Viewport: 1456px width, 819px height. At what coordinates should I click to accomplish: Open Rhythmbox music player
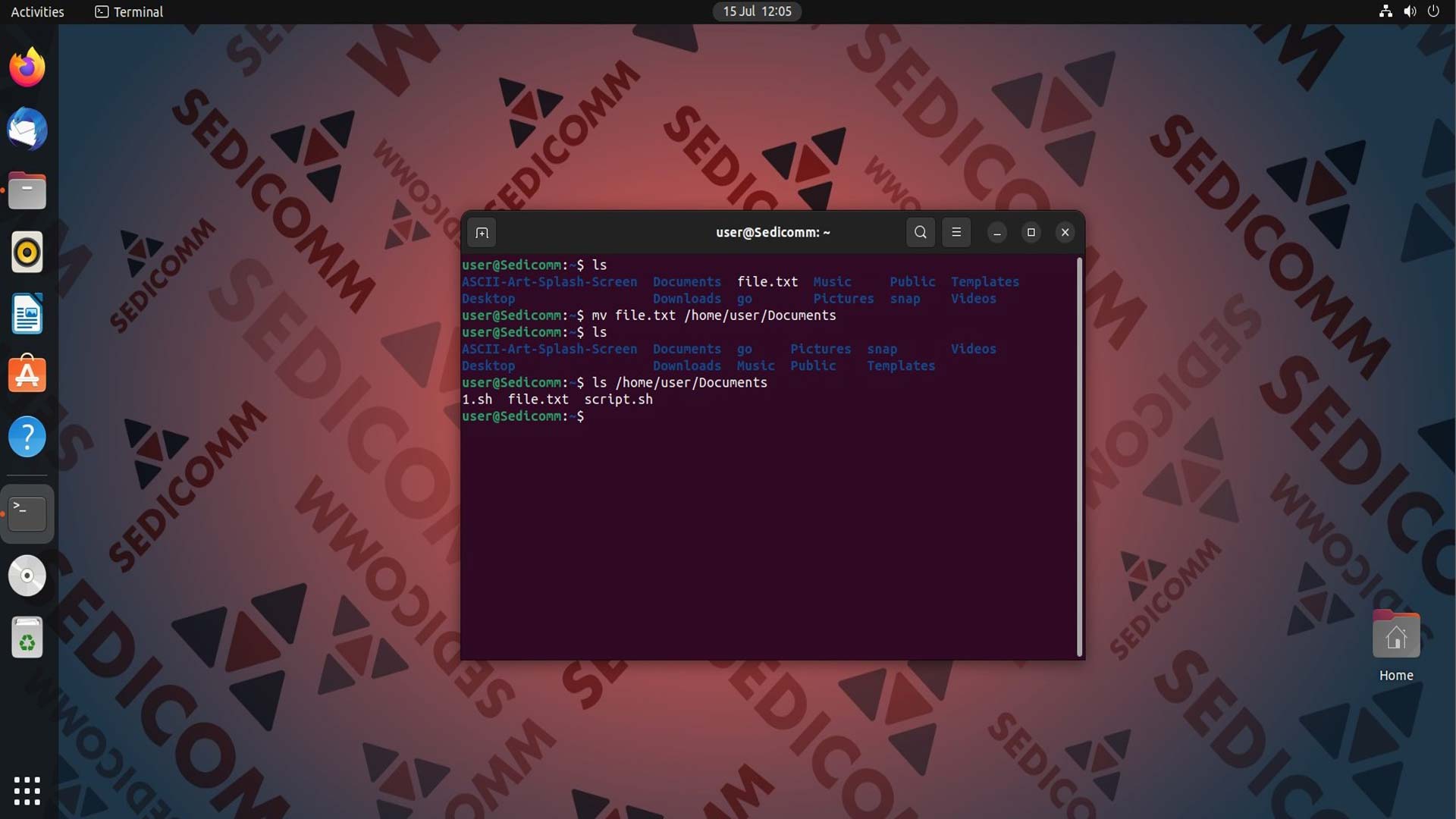coord(27,252)
